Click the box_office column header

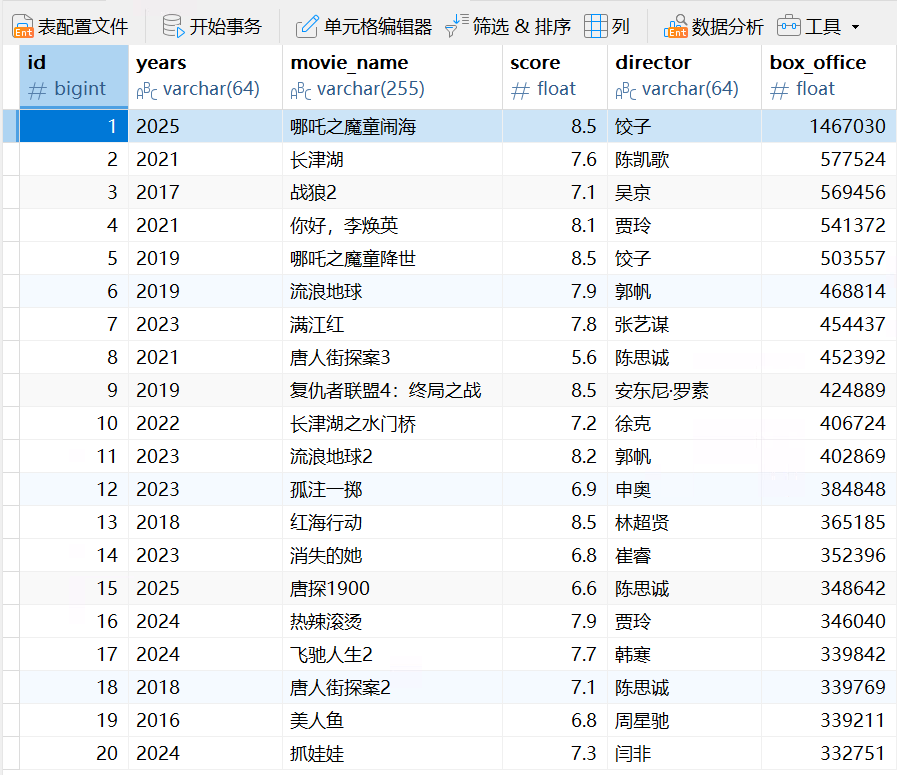[828, 76]
